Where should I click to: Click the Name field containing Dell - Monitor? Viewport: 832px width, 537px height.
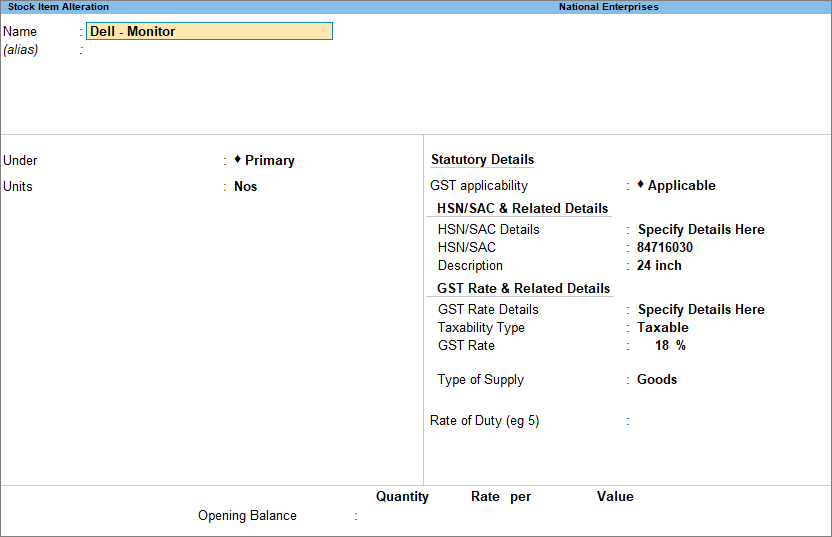click(209, 31)
